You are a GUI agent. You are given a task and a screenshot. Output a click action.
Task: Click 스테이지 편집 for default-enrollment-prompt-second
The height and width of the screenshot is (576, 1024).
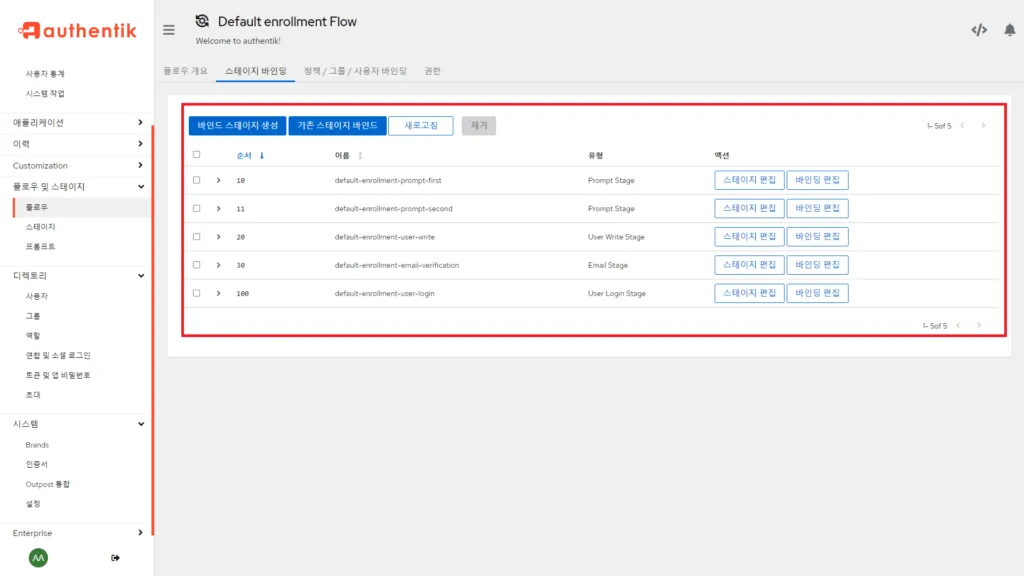[x=749, y=208]
